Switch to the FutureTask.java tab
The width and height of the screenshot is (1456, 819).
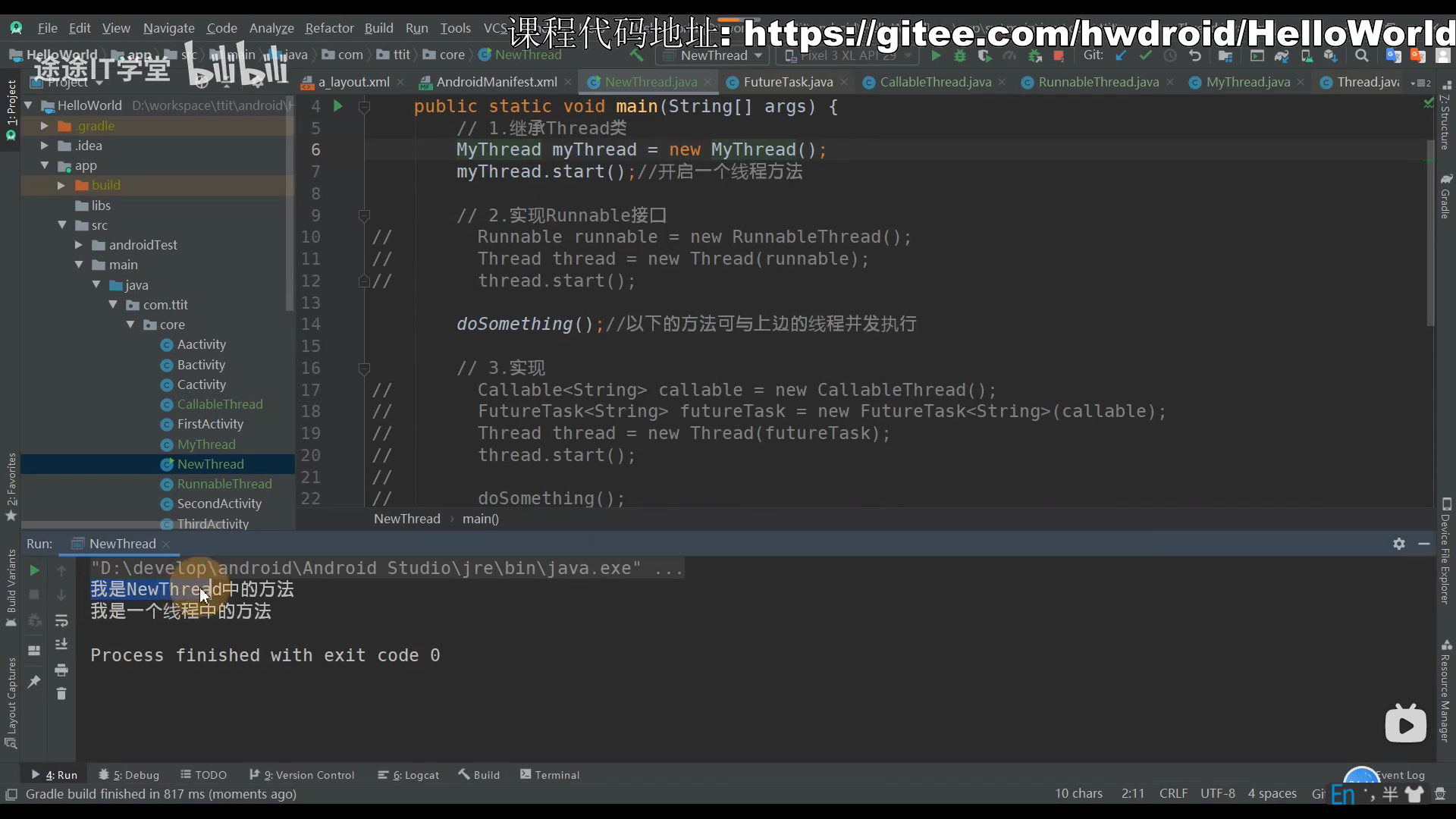tap(787, 82)
